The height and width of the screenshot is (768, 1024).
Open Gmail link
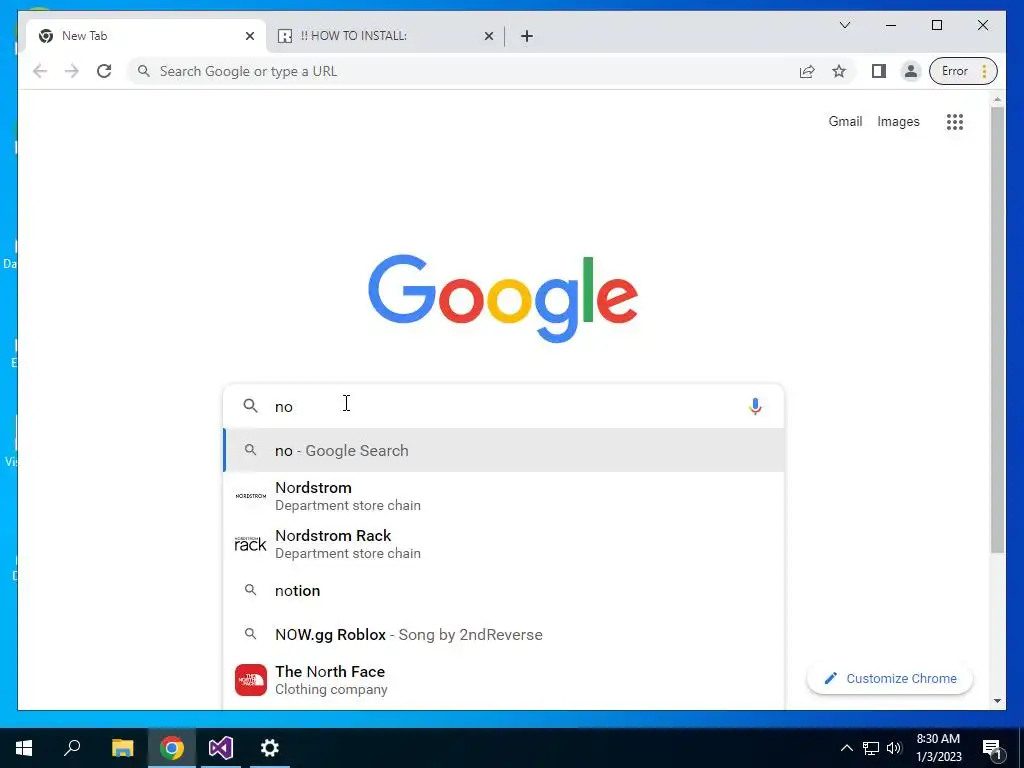pos(845,121)
